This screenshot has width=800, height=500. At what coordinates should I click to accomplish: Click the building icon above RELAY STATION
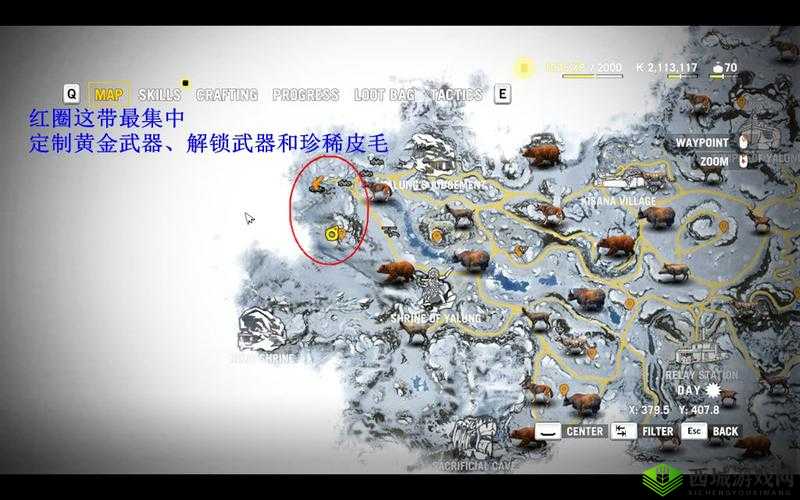[x=701, y=356]
